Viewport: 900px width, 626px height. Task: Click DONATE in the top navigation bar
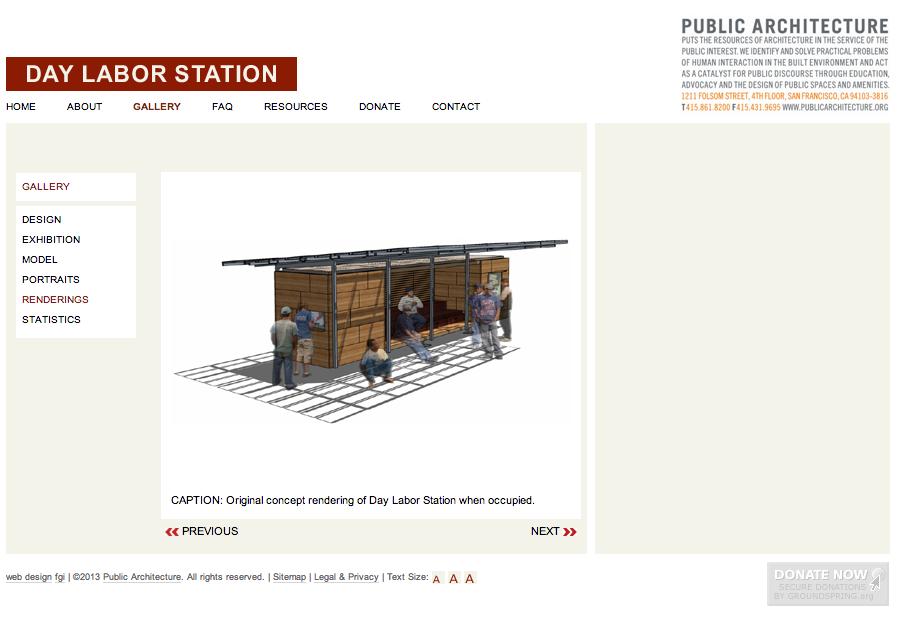[379, 107]
